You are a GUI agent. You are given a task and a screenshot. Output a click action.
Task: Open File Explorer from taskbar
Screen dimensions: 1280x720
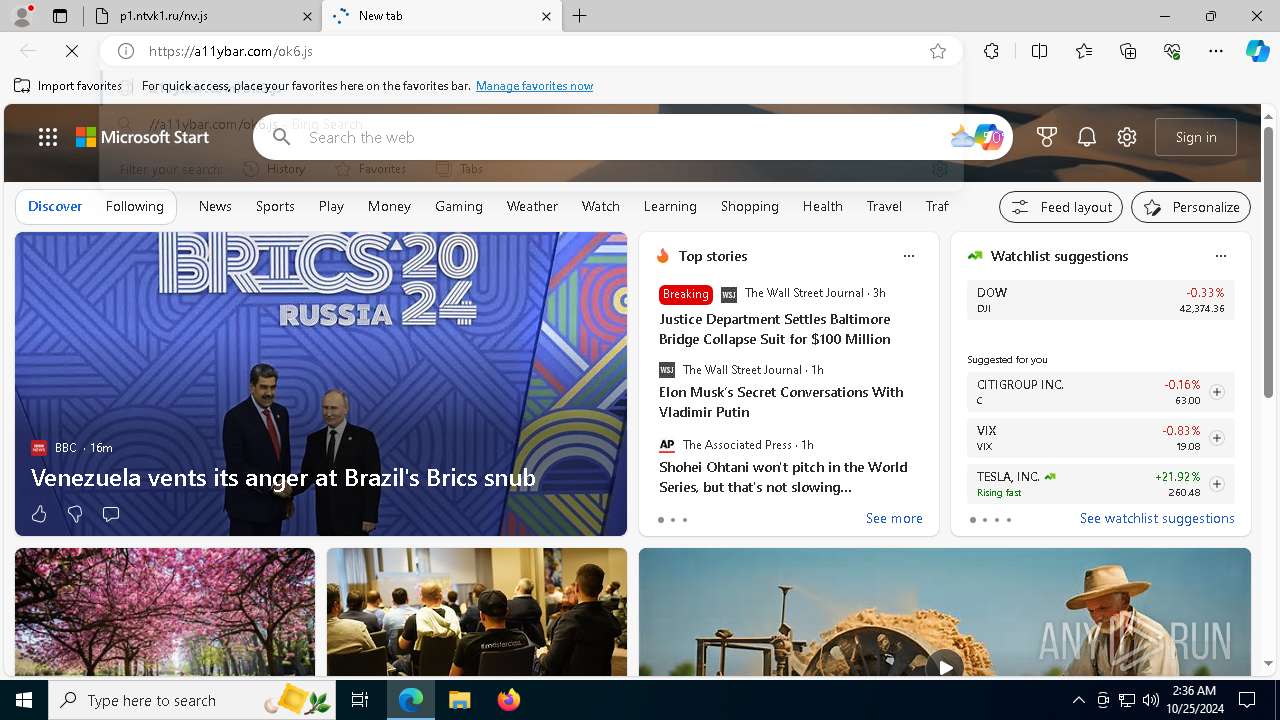tap(459, 700)
